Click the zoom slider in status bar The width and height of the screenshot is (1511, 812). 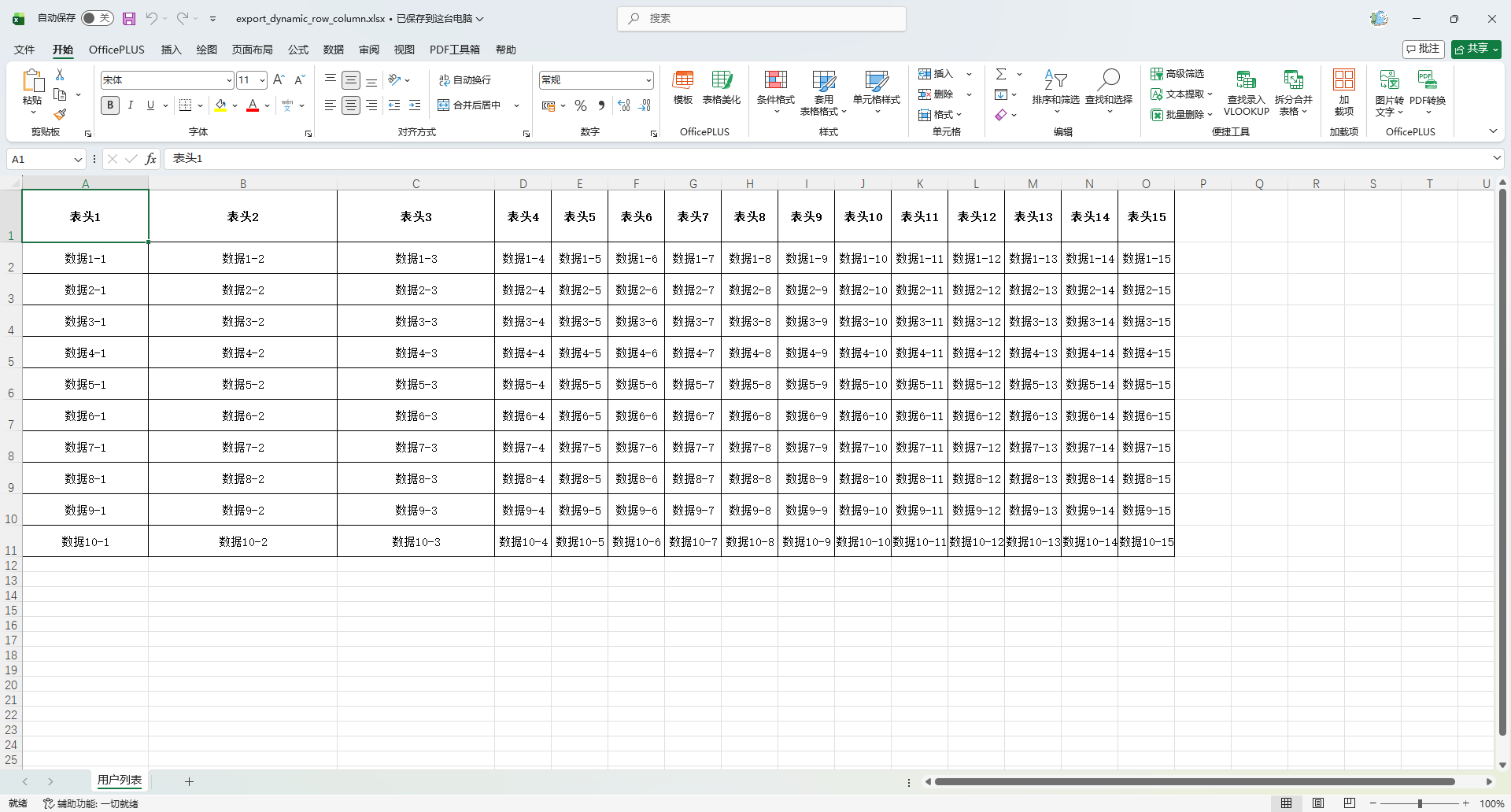pos(1419,803)
